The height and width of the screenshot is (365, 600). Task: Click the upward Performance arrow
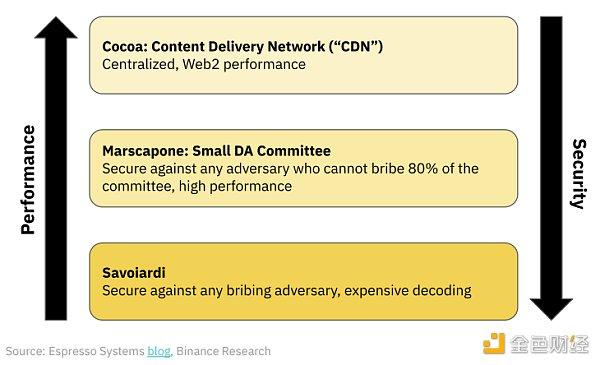pos(56,168)
